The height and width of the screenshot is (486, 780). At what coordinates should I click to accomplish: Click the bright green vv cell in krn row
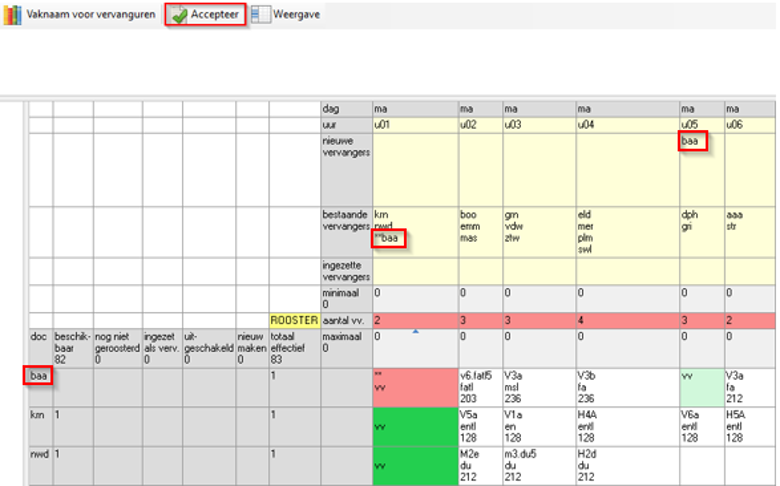(x=414, y=425)
